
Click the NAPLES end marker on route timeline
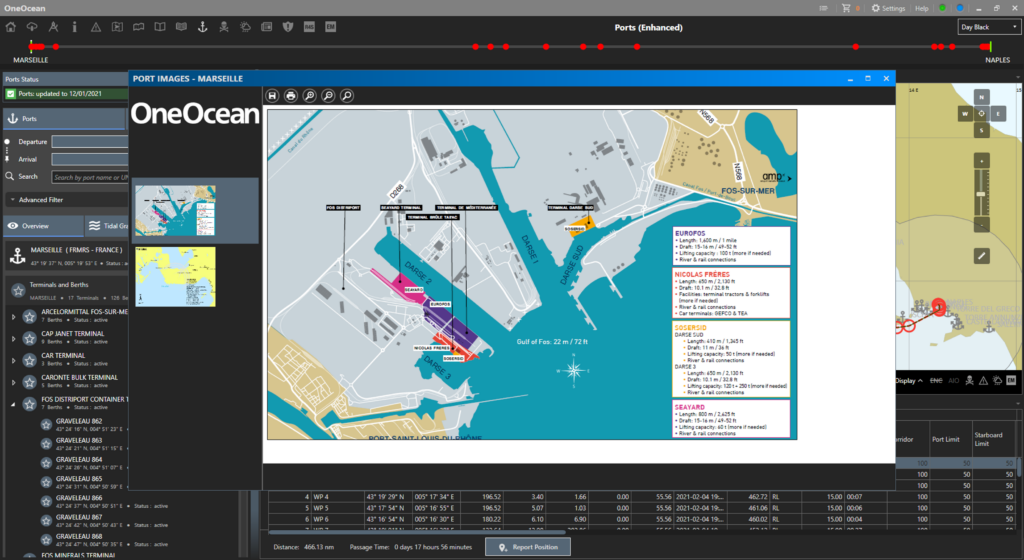pyautogui.click(x=990, y=46)
